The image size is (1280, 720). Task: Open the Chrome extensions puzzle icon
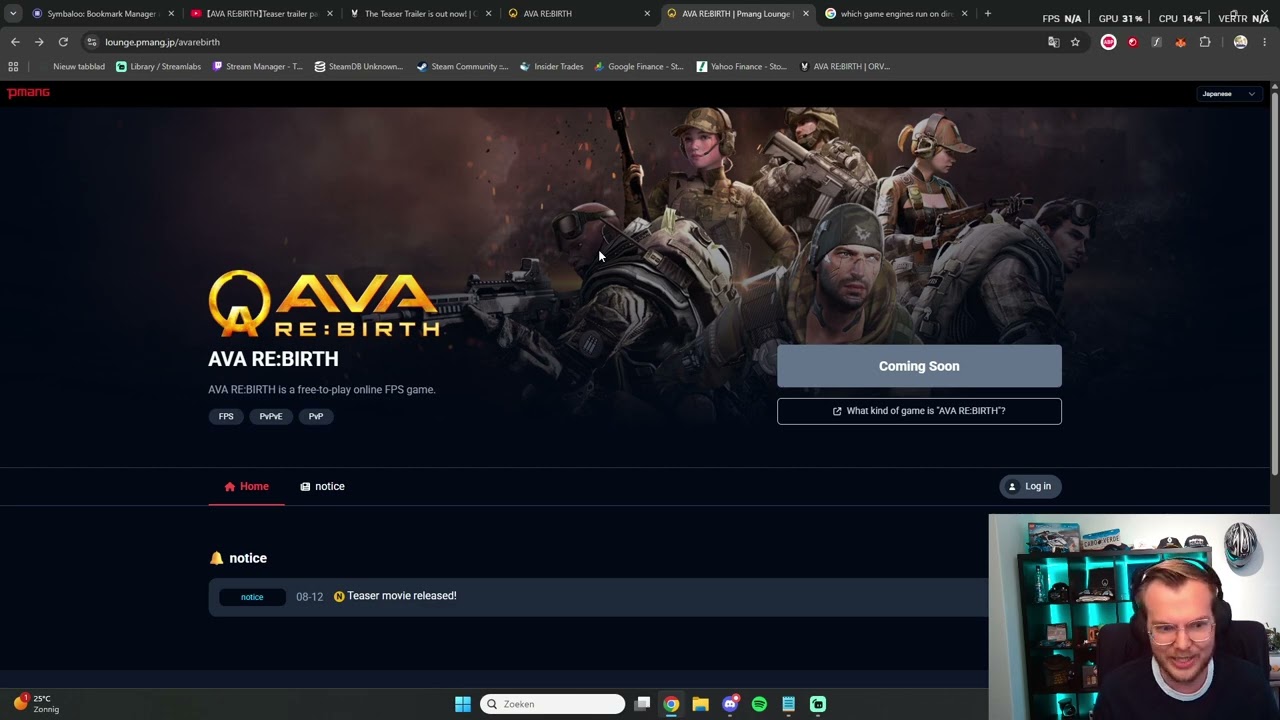click(1205, 42)
